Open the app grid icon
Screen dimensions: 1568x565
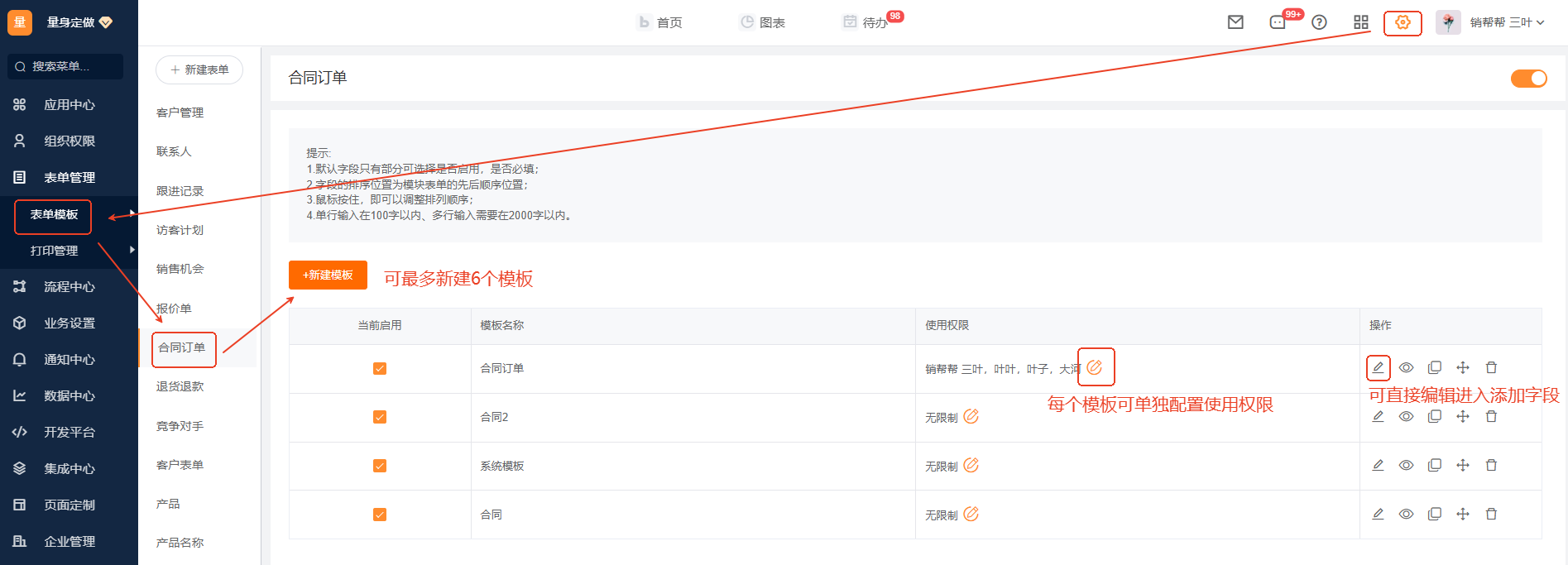[1361, 22]
